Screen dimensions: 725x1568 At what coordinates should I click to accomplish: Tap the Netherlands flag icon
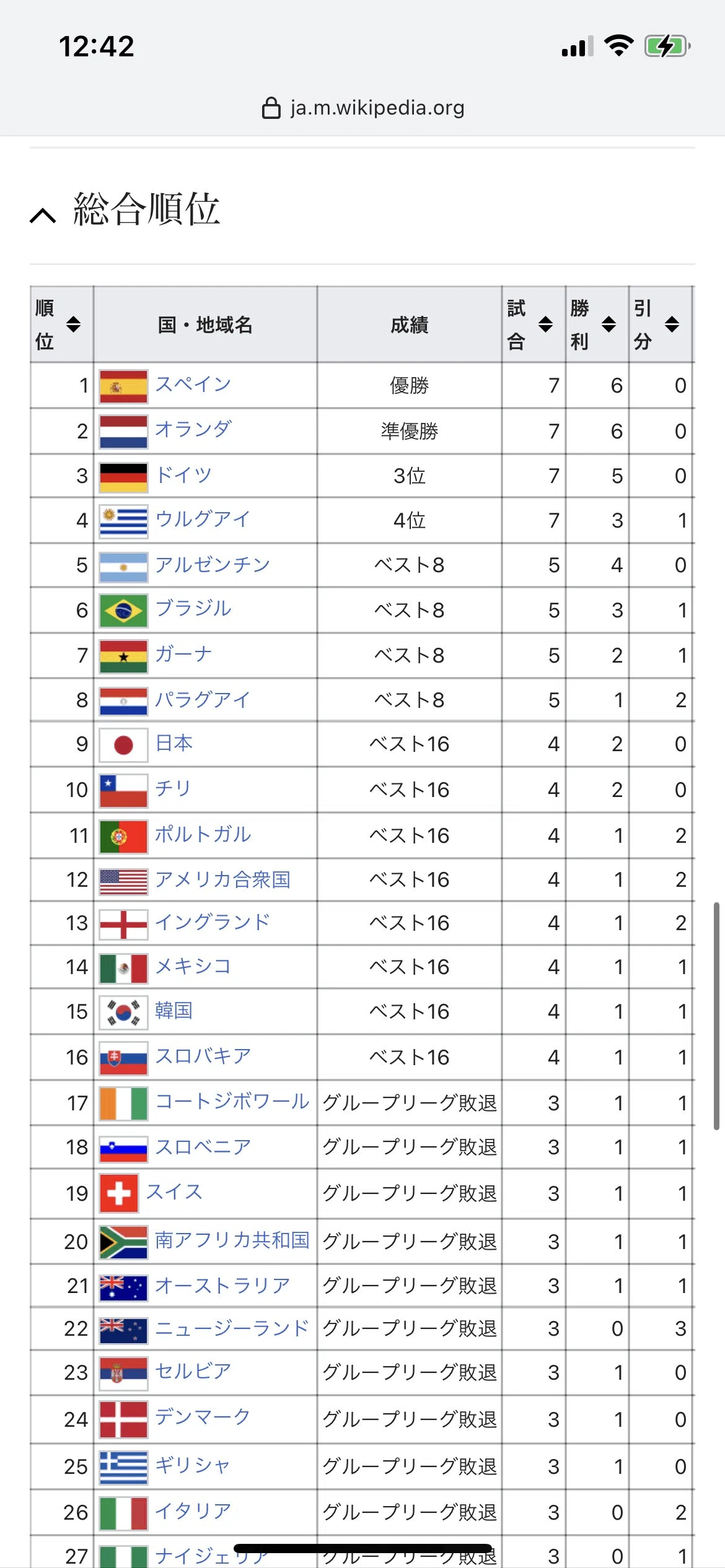[x=123, y=432]
